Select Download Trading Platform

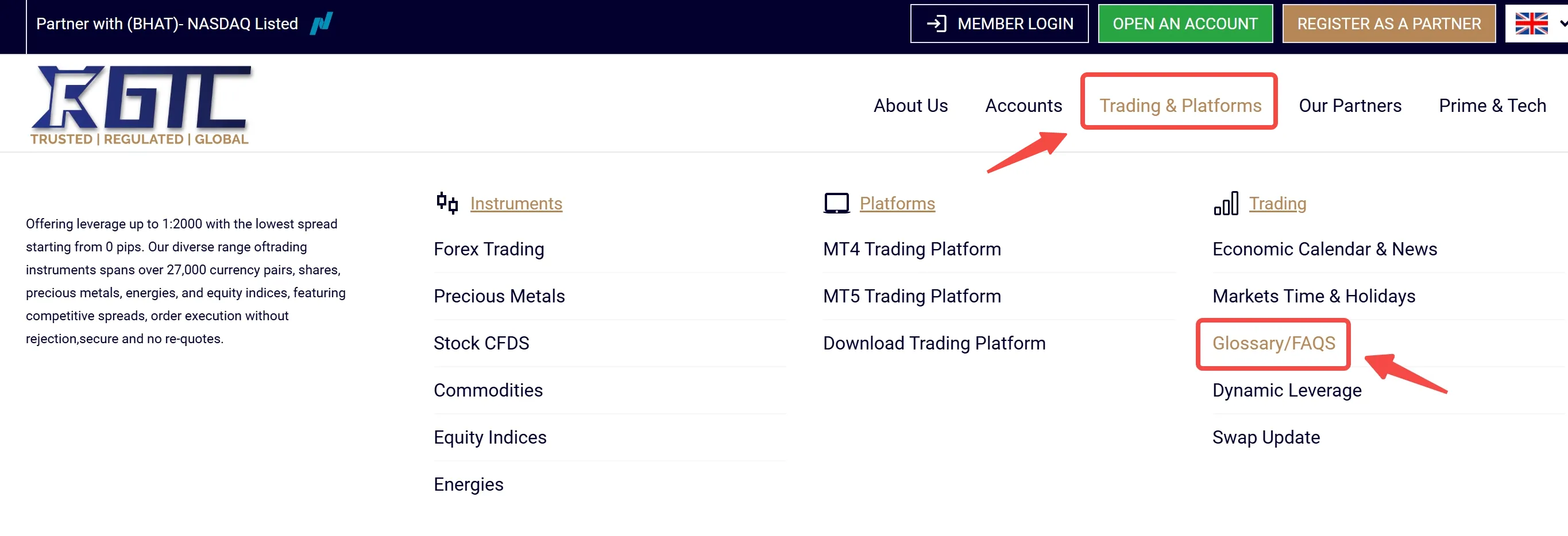point(934,343)
